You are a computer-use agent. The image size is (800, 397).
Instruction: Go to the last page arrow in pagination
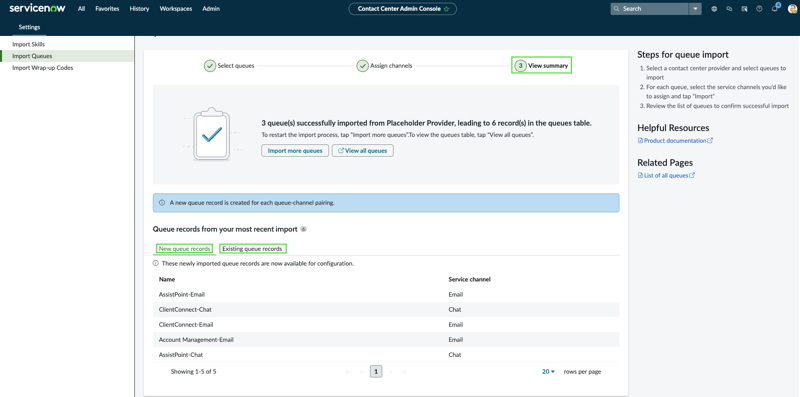tap(405, 371)
